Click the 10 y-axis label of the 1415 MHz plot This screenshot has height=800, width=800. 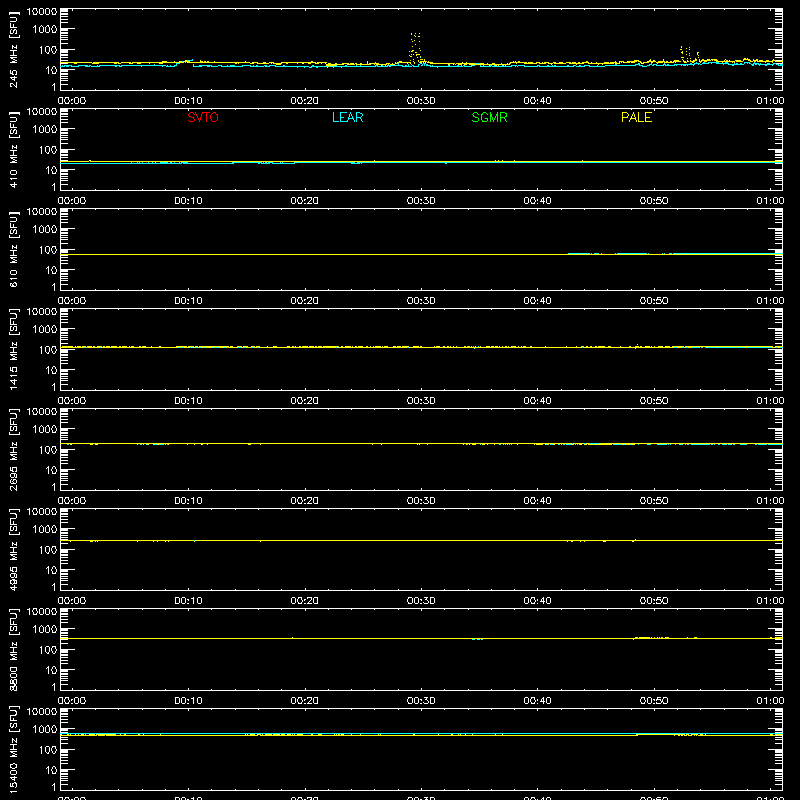[52, 370]
